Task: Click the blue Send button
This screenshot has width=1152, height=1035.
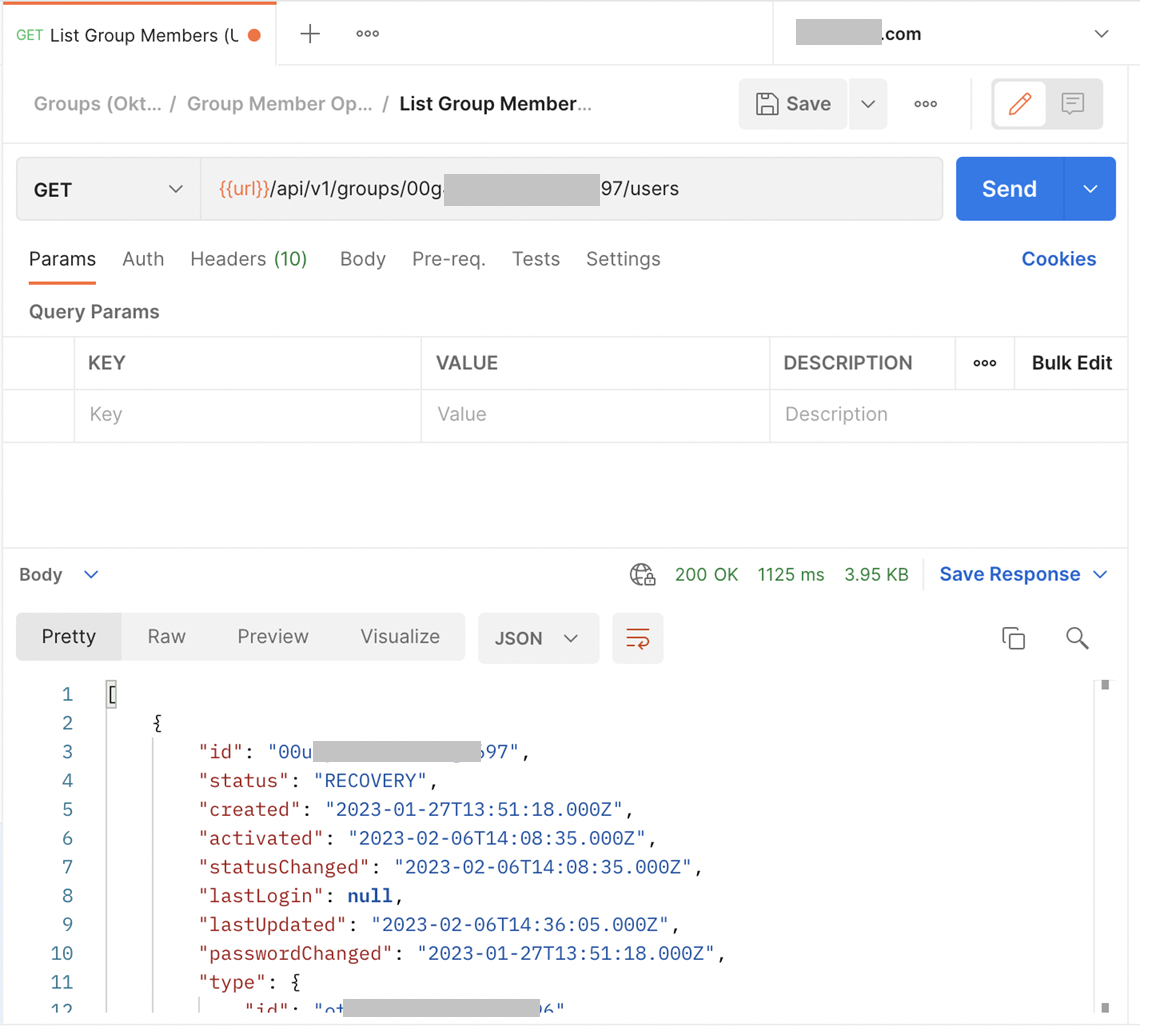Action: coord(1008,189)
